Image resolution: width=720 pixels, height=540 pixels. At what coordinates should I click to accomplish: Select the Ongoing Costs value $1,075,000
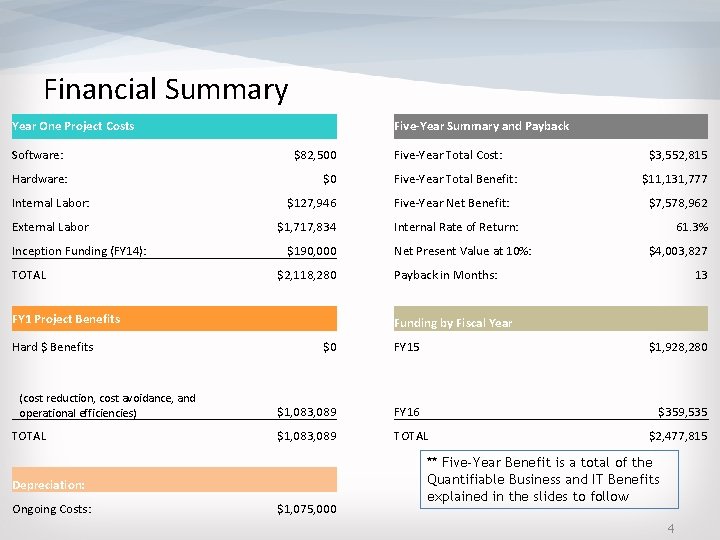307,509
